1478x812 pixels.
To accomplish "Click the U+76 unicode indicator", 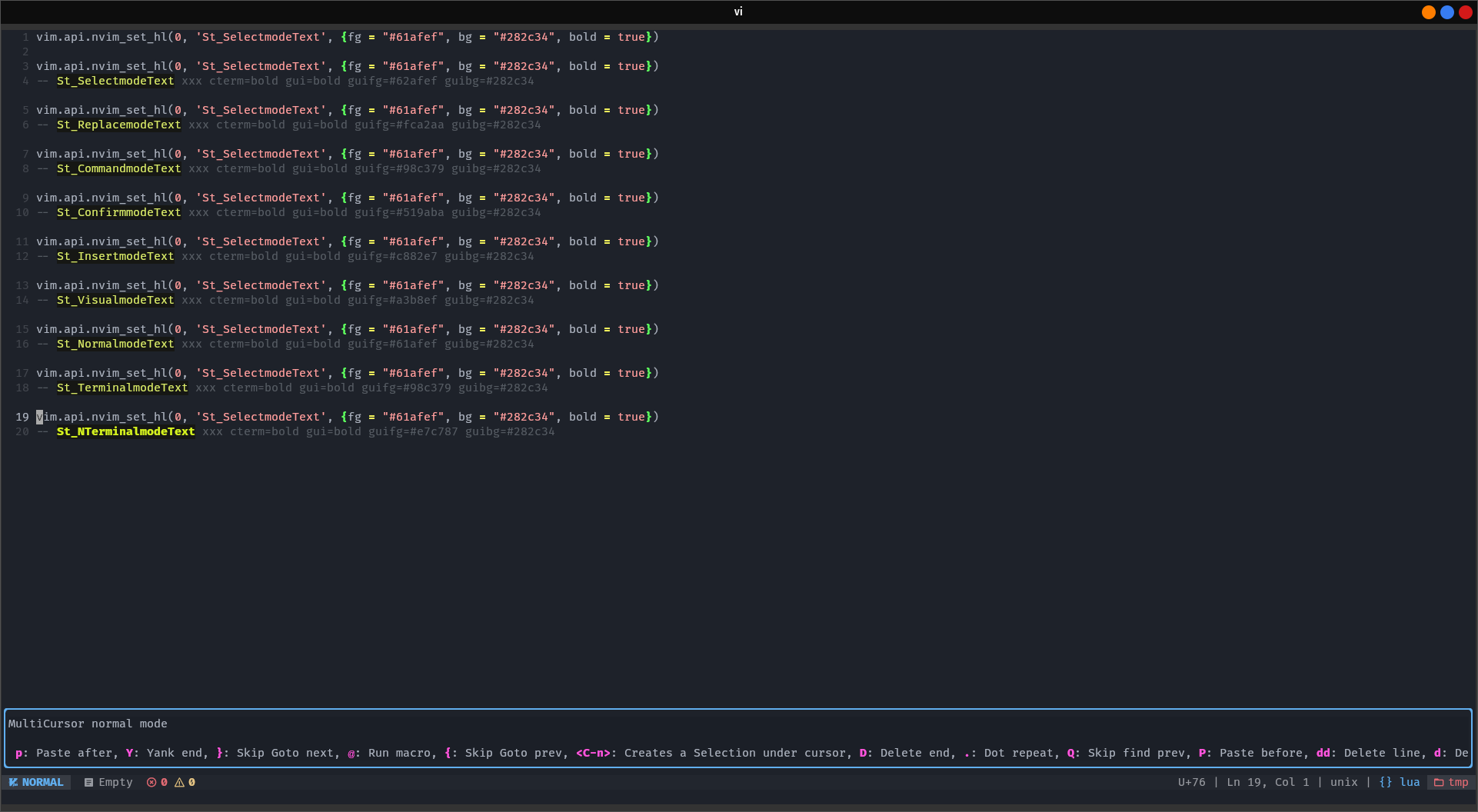I will tap(1191, 782).
